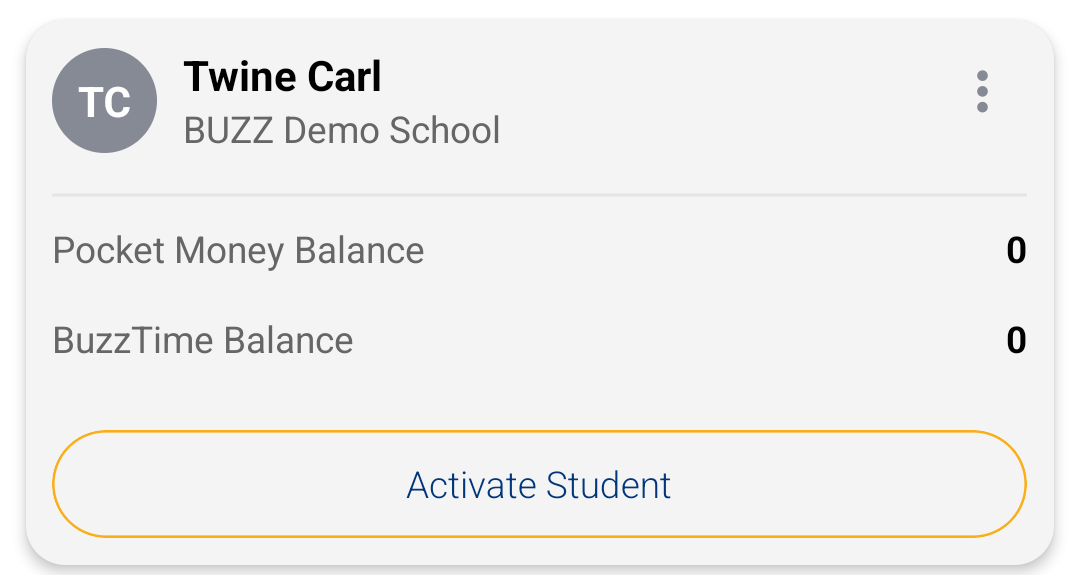Click the vertical ellipsis beside student name

click(x=982, y=92)
